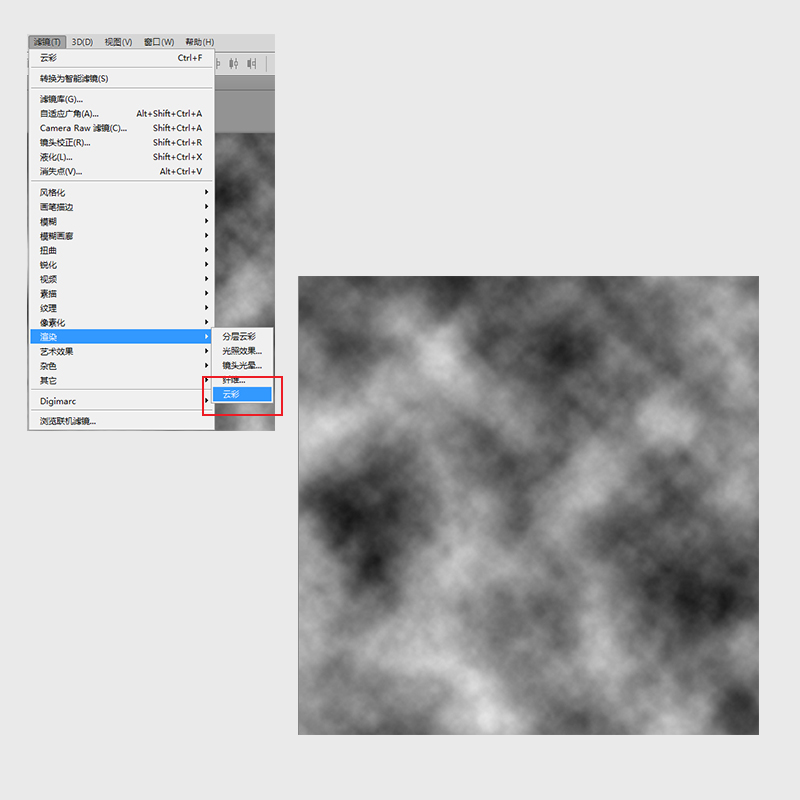Select 消失点(V)... vanishing point
This screenshot has height=800, width=800.
(121, 171)
